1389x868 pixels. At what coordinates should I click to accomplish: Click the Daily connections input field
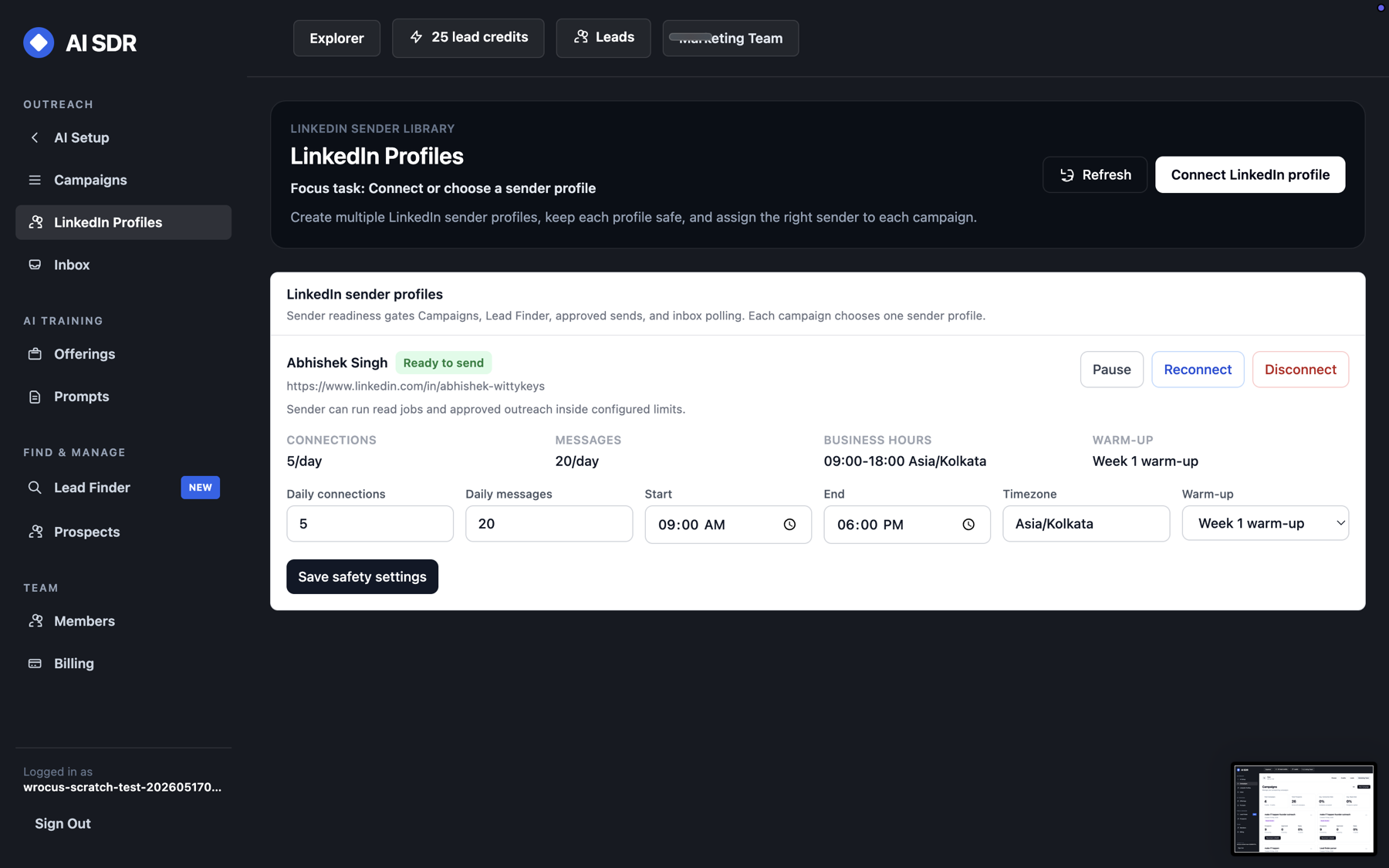coord(370,524)
